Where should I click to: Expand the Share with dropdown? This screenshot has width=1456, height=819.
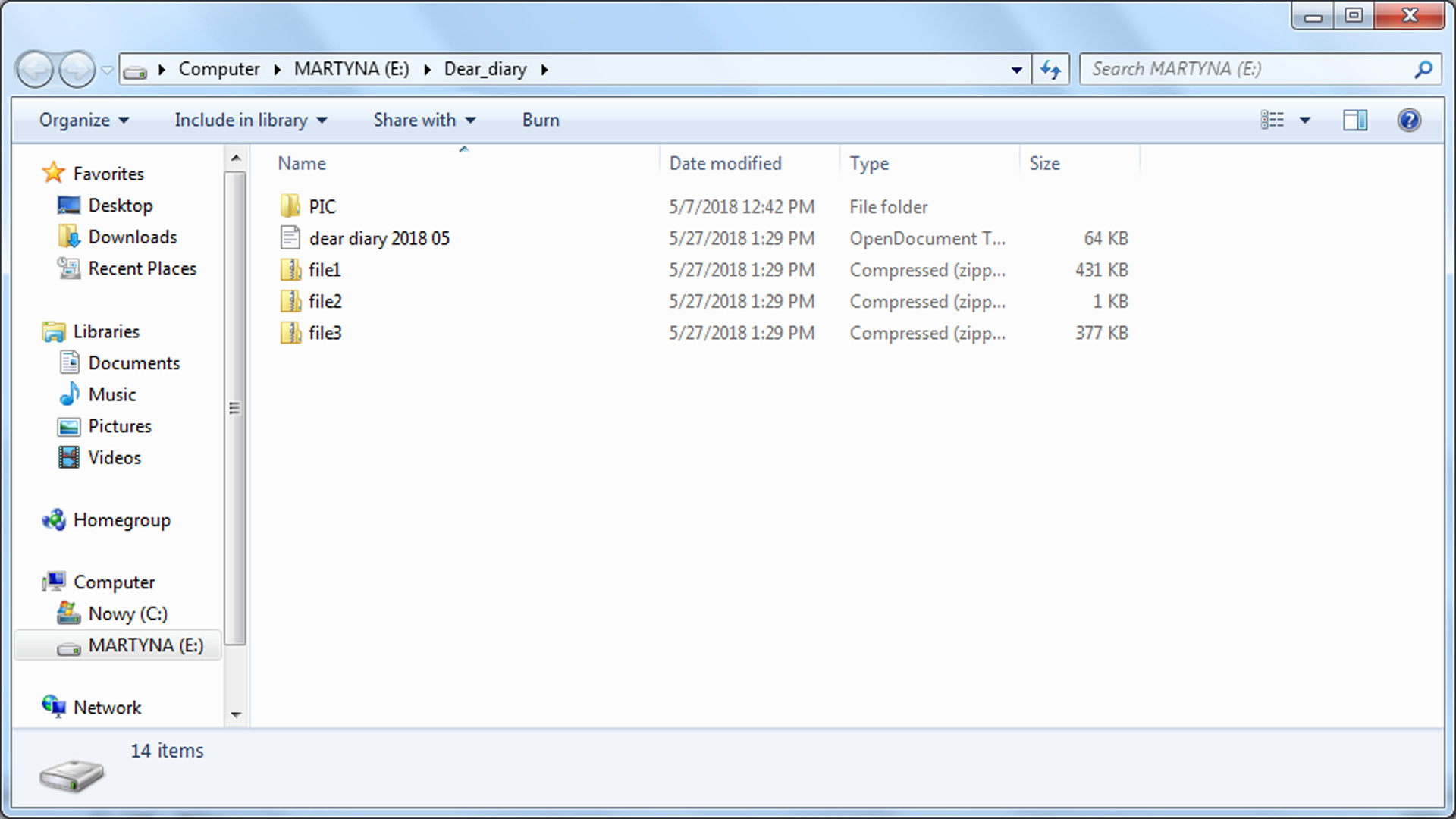[x=470, y=120]
